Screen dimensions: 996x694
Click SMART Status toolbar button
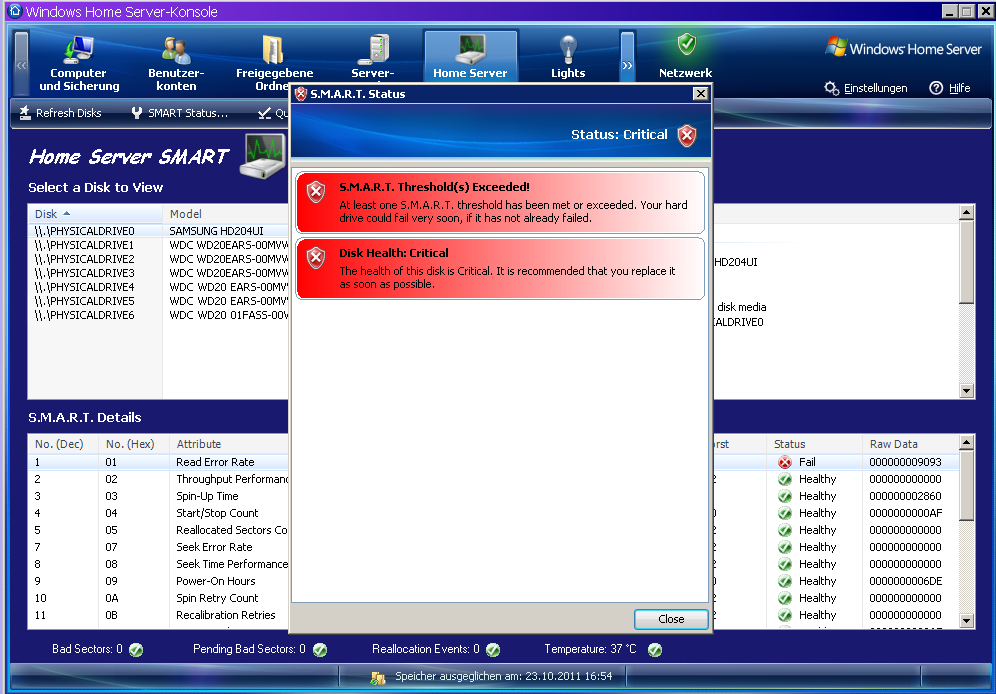(x=179, y=113)
